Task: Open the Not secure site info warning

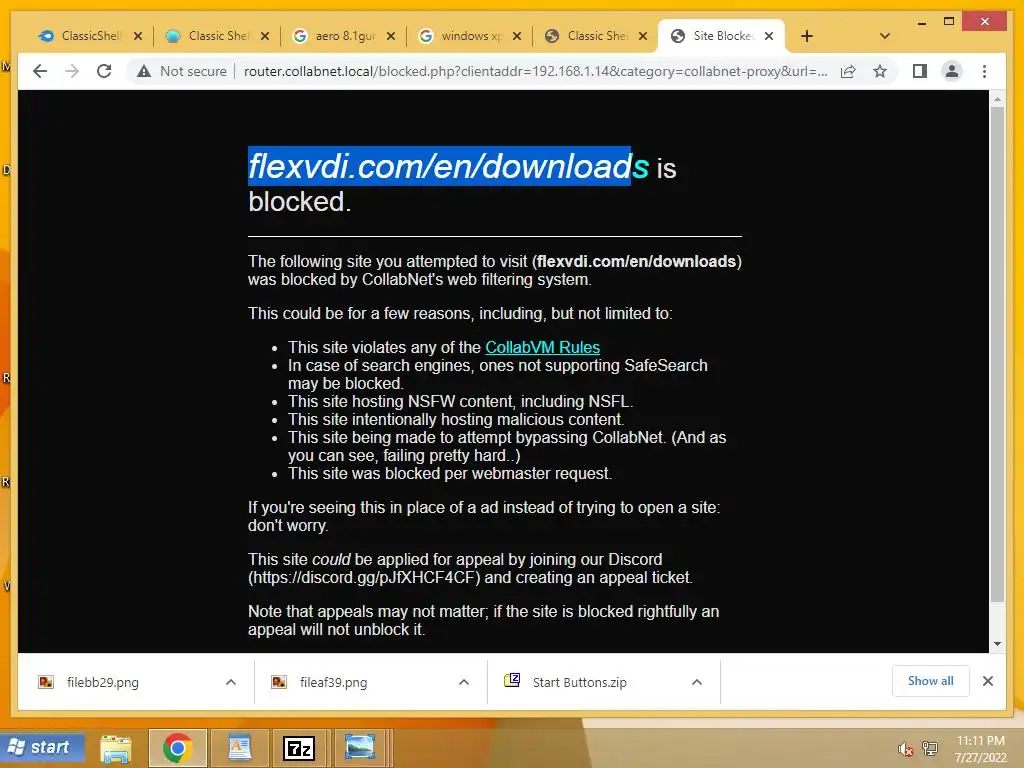Action: (182, 71)
